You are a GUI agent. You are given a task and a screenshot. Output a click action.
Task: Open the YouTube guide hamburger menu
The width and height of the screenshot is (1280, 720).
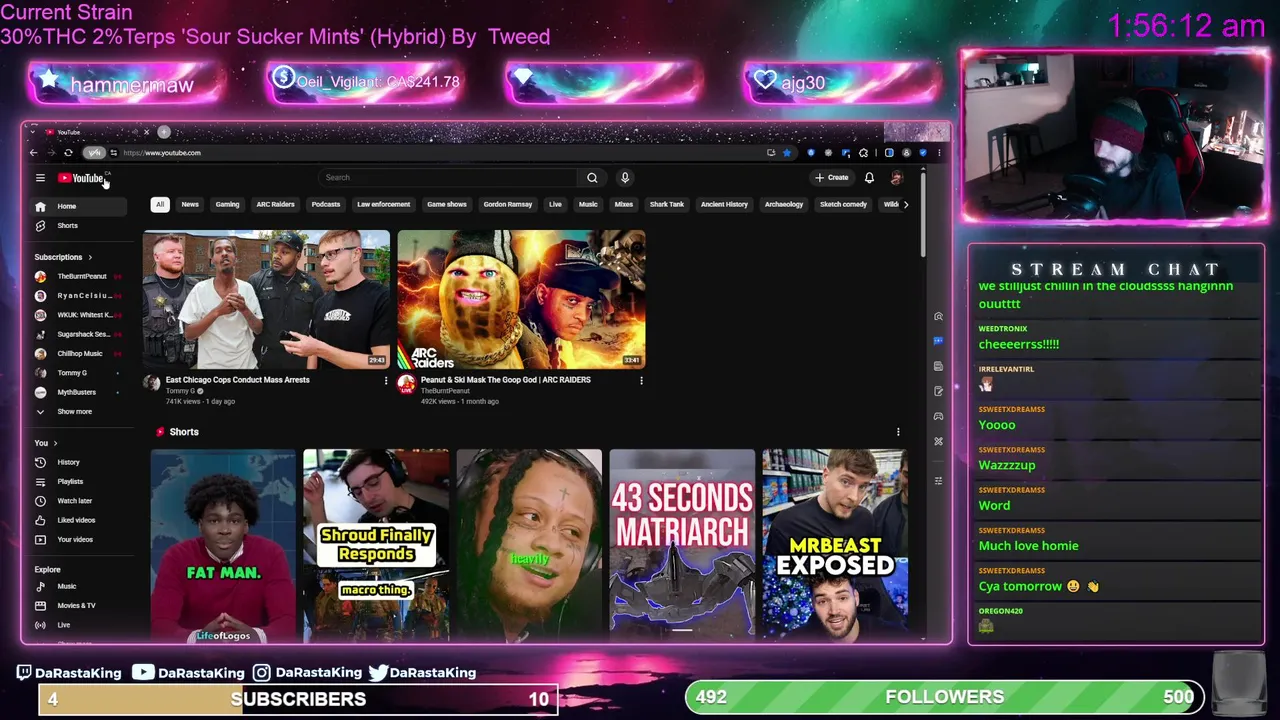click(x=40, y=178)
